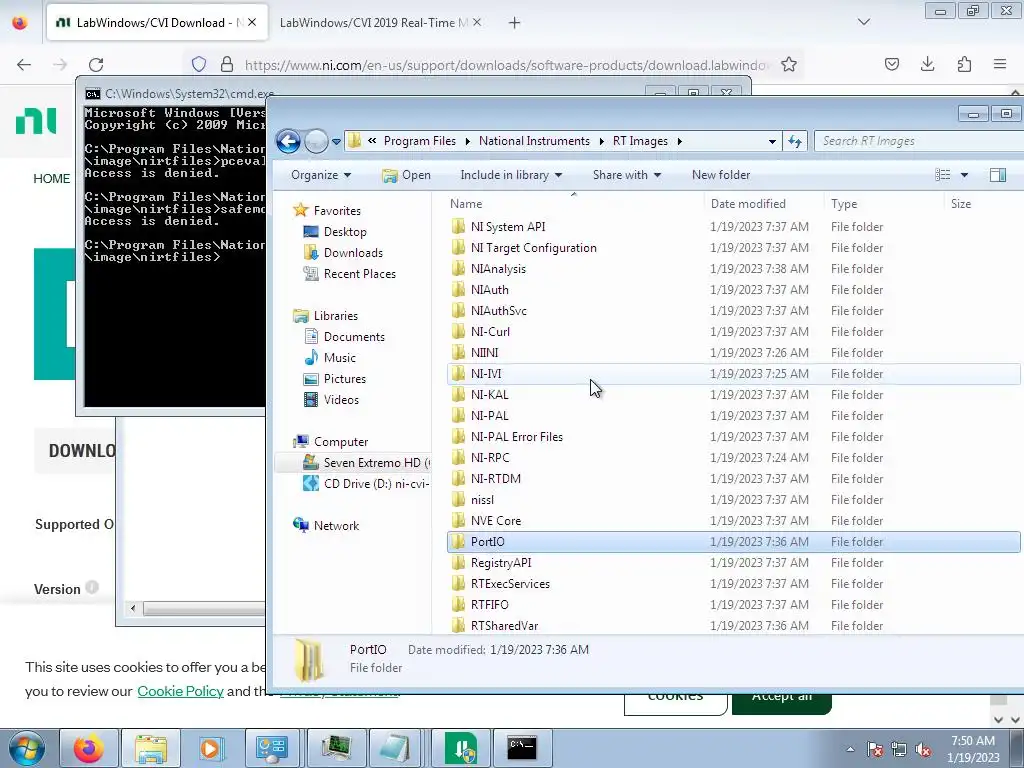Open Share with dropdown

[x=626, y=175]
